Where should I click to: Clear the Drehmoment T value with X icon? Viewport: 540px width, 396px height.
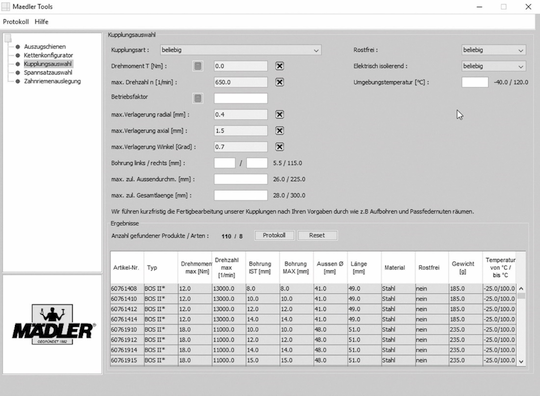pyautogui.click(x=279, y=66)
